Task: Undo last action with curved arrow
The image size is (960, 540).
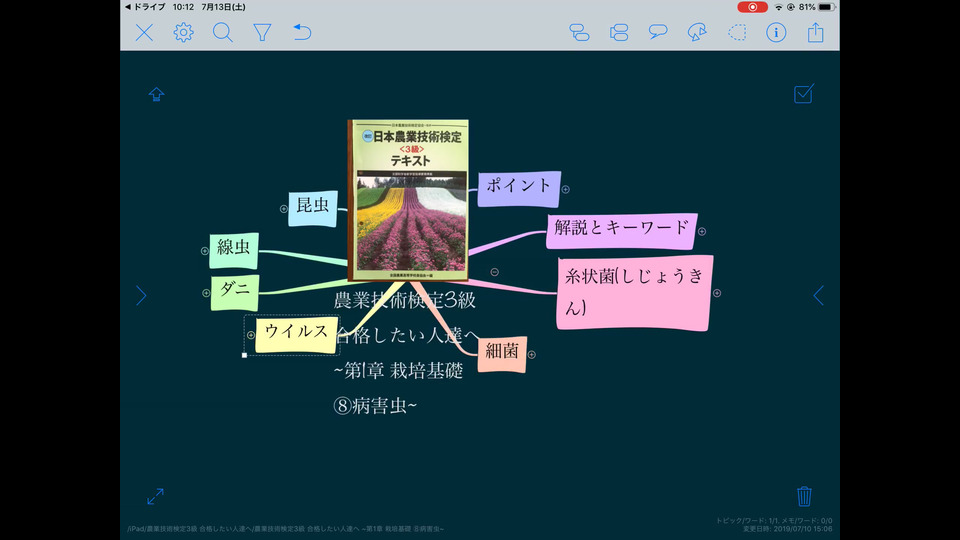Action: pyautogui.click(x=302, y=32)
